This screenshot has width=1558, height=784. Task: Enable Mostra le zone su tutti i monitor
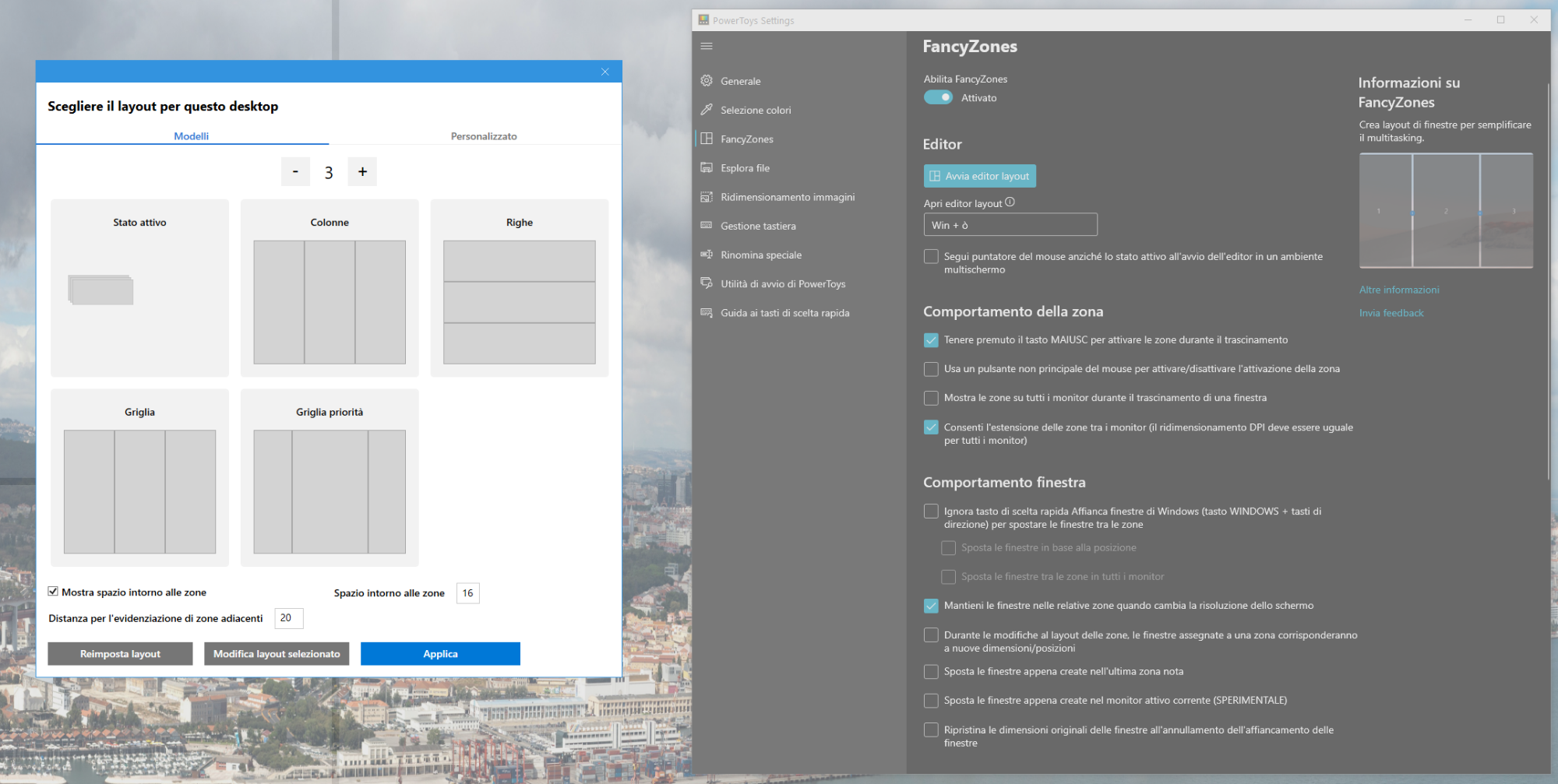(931, 398)
